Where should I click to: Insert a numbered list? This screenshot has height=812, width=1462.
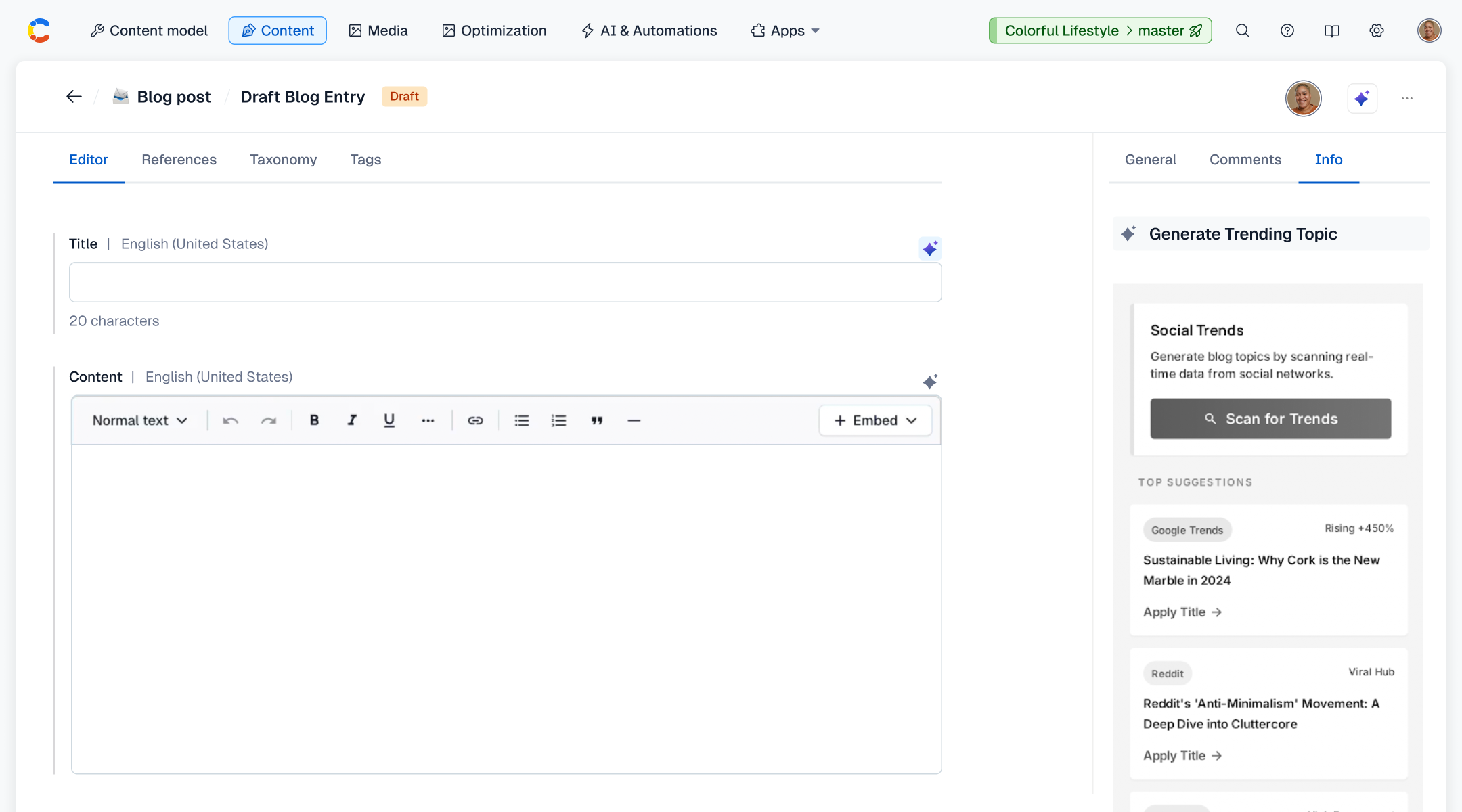coord(558,420)
